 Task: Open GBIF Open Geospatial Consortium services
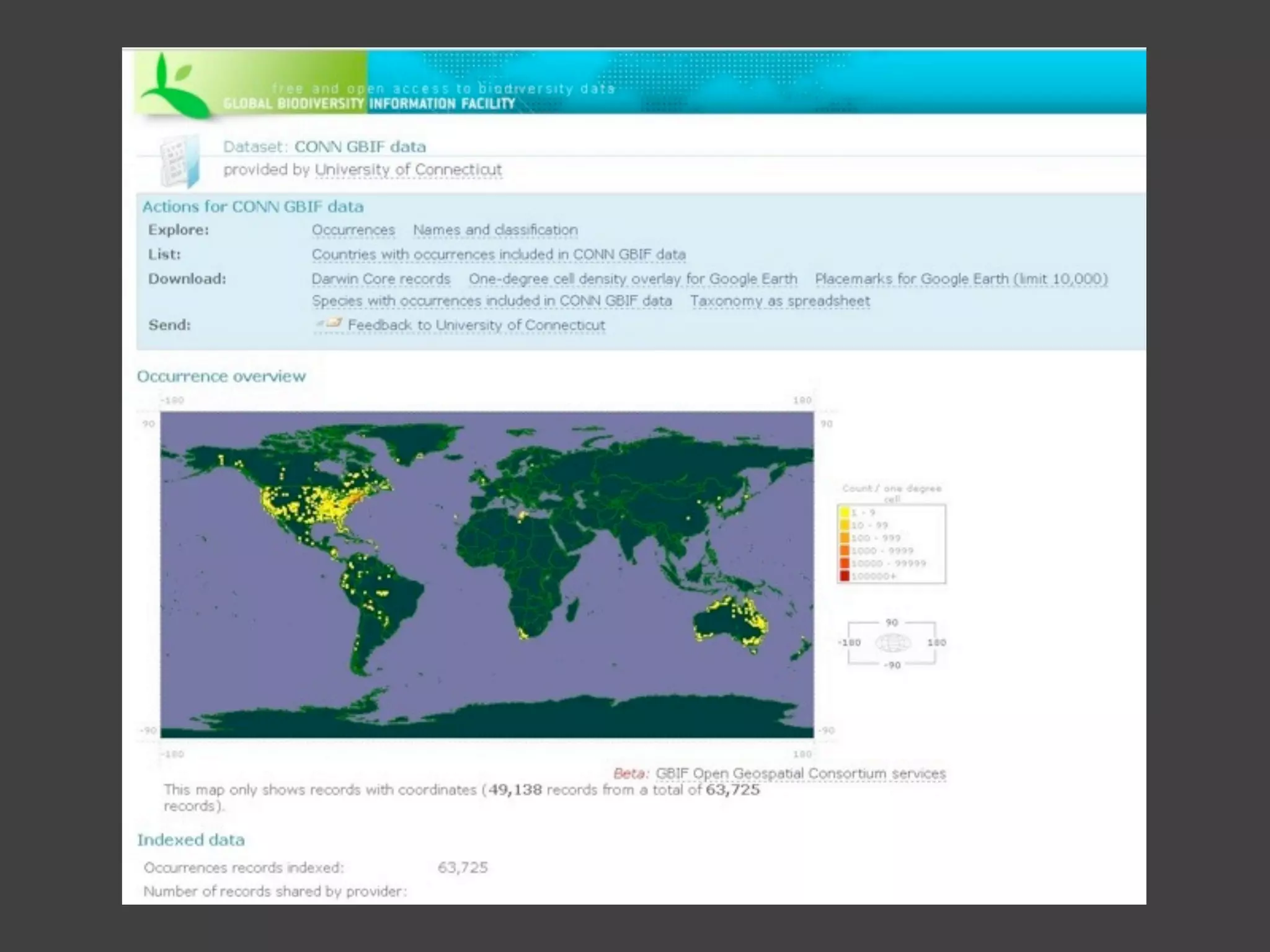coord(800,773)
